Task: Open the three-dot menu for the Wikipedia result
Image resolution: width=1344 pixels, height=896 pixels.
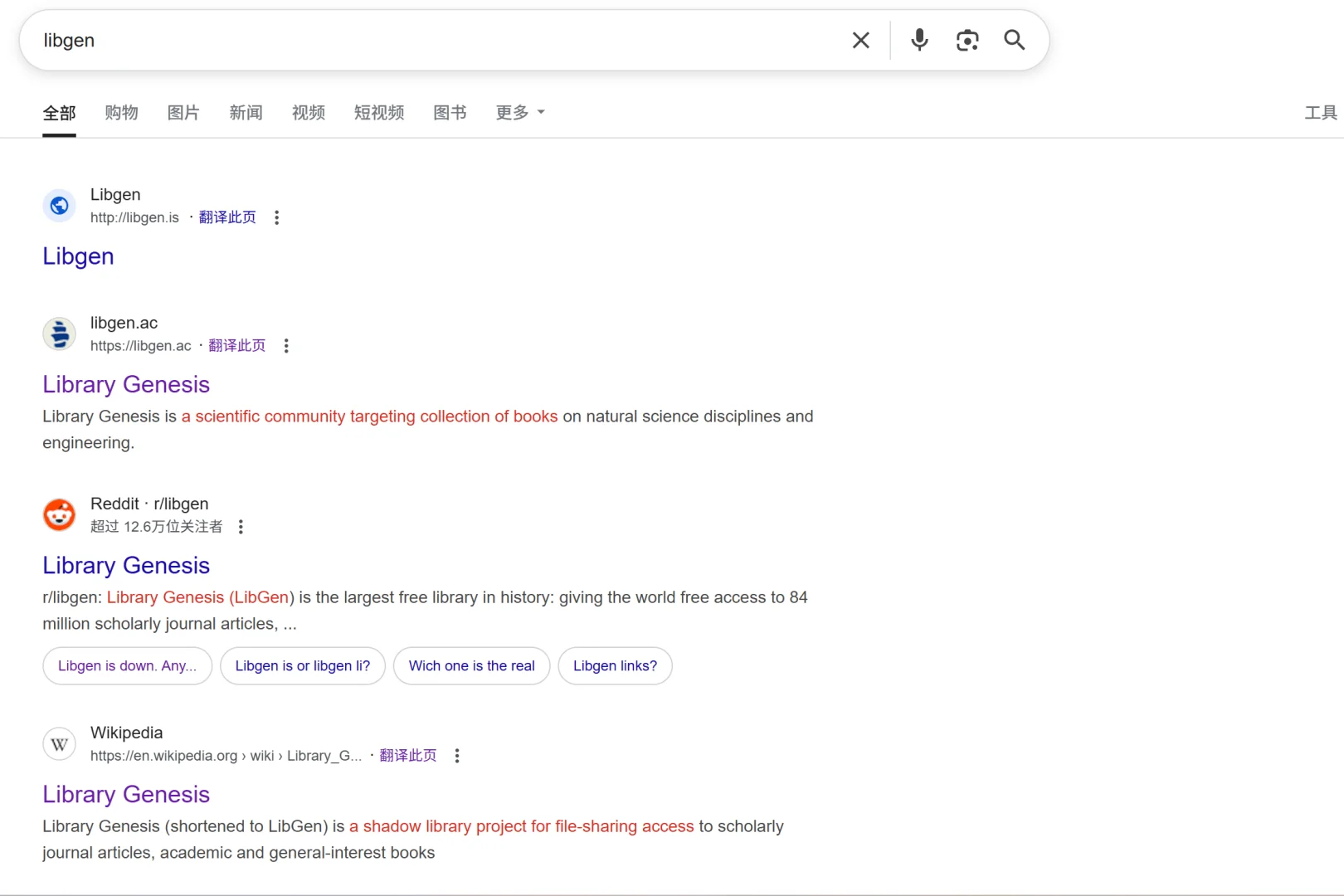Action: pyautogui.click(x=457, y=756)
